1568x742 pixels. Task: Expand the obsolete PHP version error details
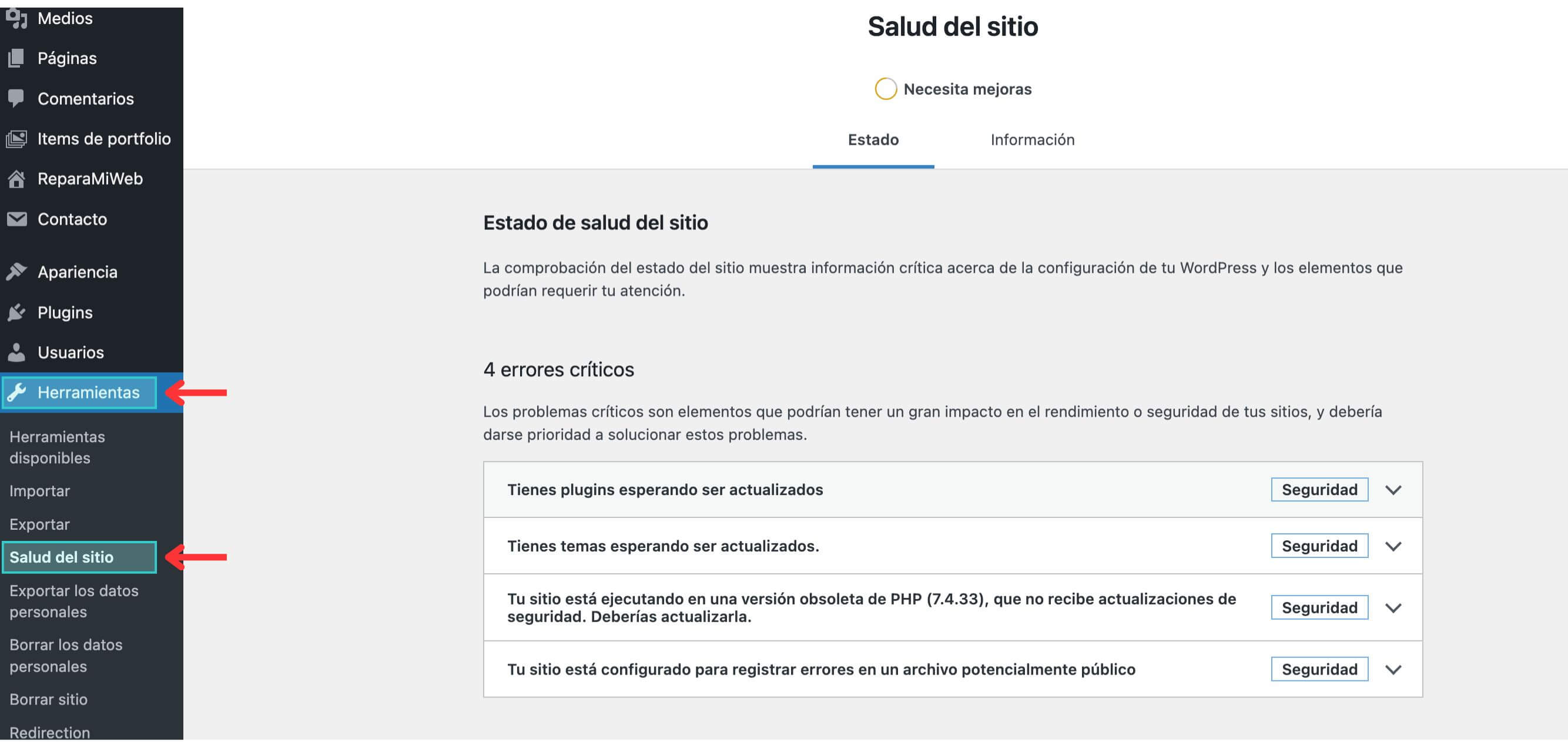coord(1394,607)
